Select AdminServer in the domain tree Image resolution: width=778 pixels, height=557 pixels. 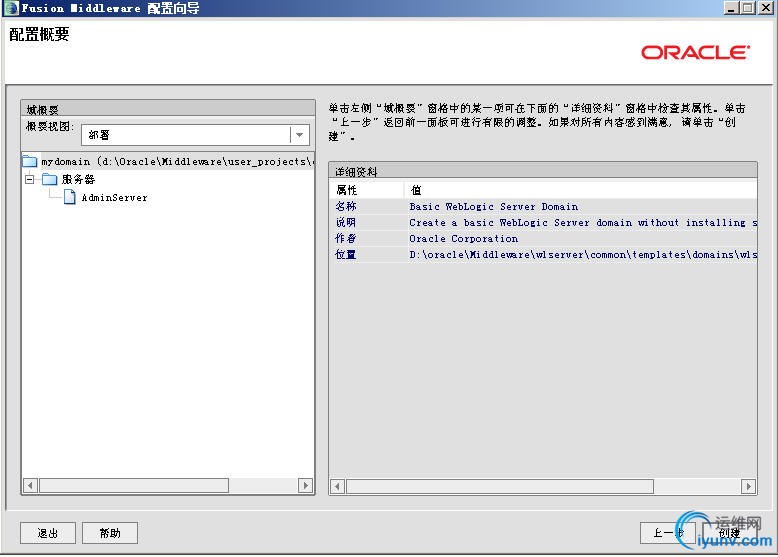pos(114,197)
